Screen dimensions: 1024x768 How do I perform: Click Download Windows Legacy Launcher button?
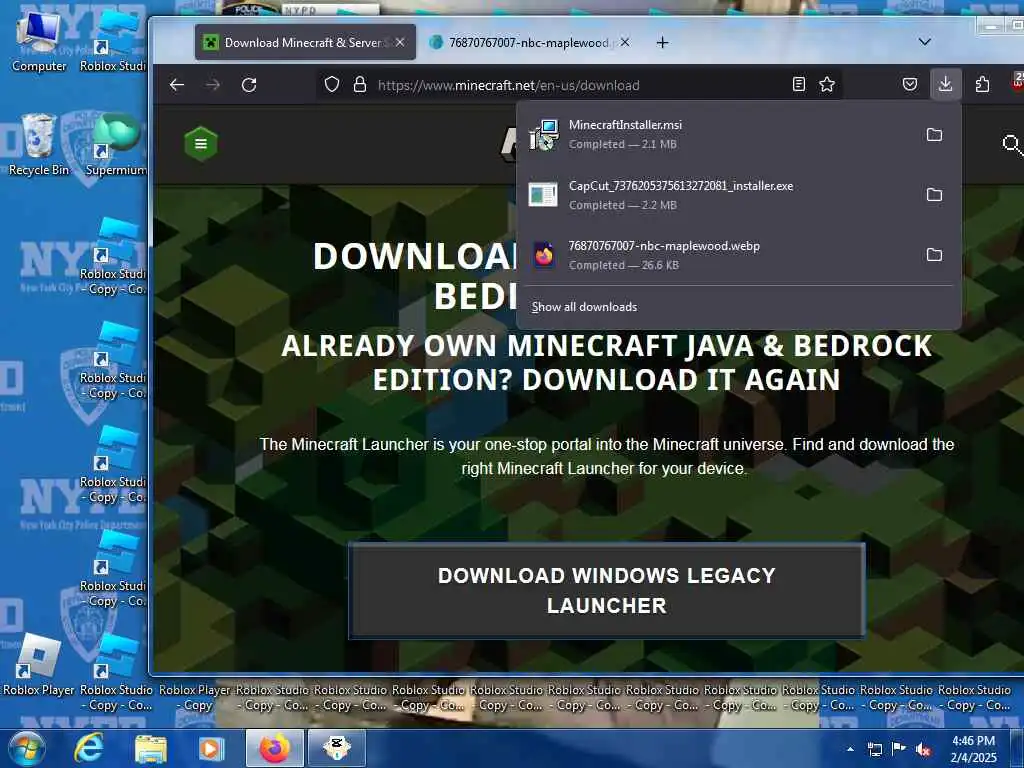coord(607,590)
